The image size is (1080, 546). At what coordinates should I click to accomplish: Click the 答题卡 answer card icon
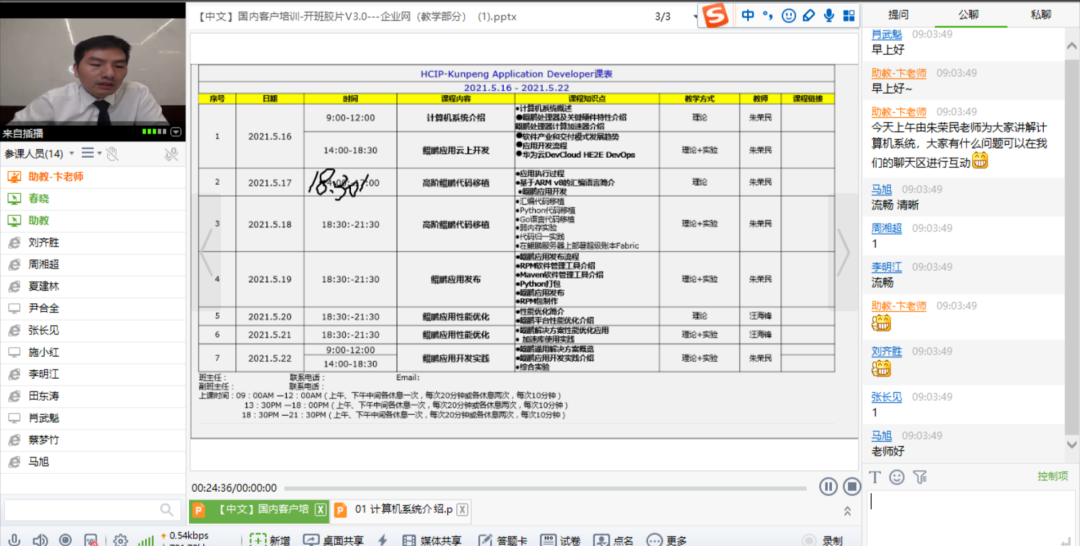[x=484, y=540]
